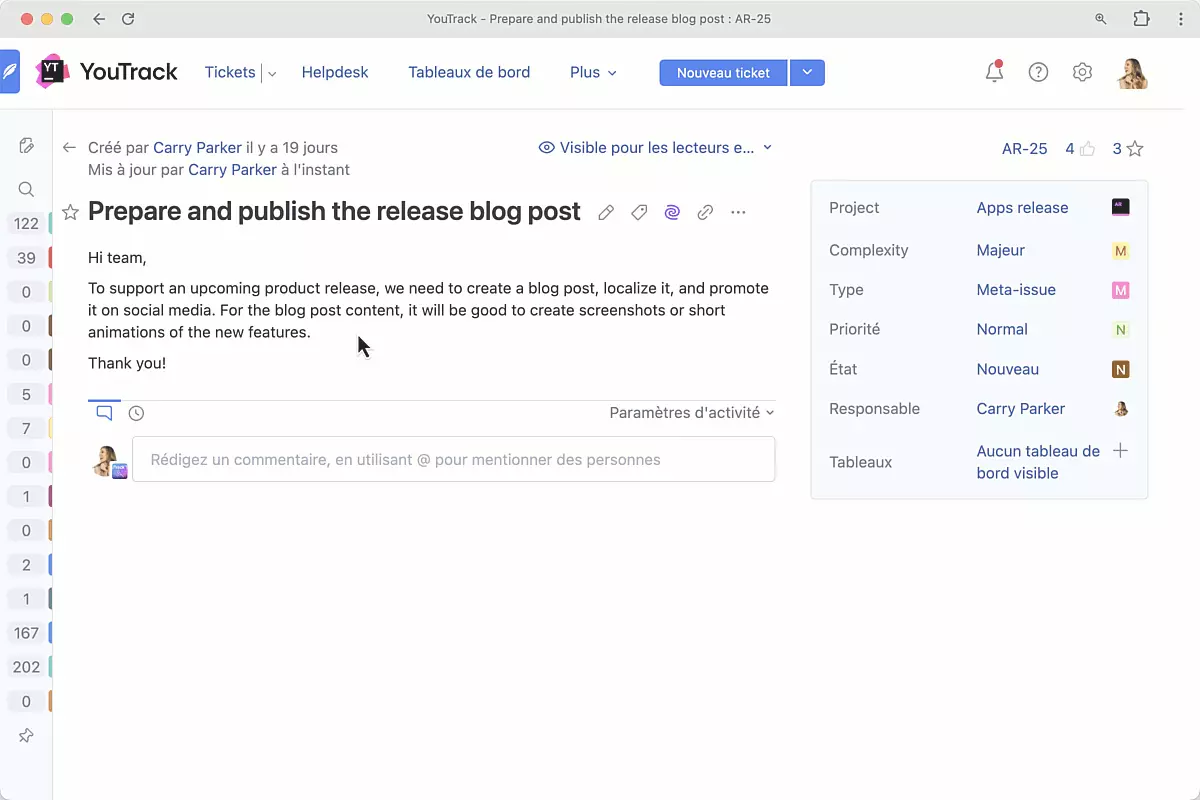This screenshot has height=800, width=1200.
Task: Go to Tableaux de bord
Action: [x=469, y=72]
